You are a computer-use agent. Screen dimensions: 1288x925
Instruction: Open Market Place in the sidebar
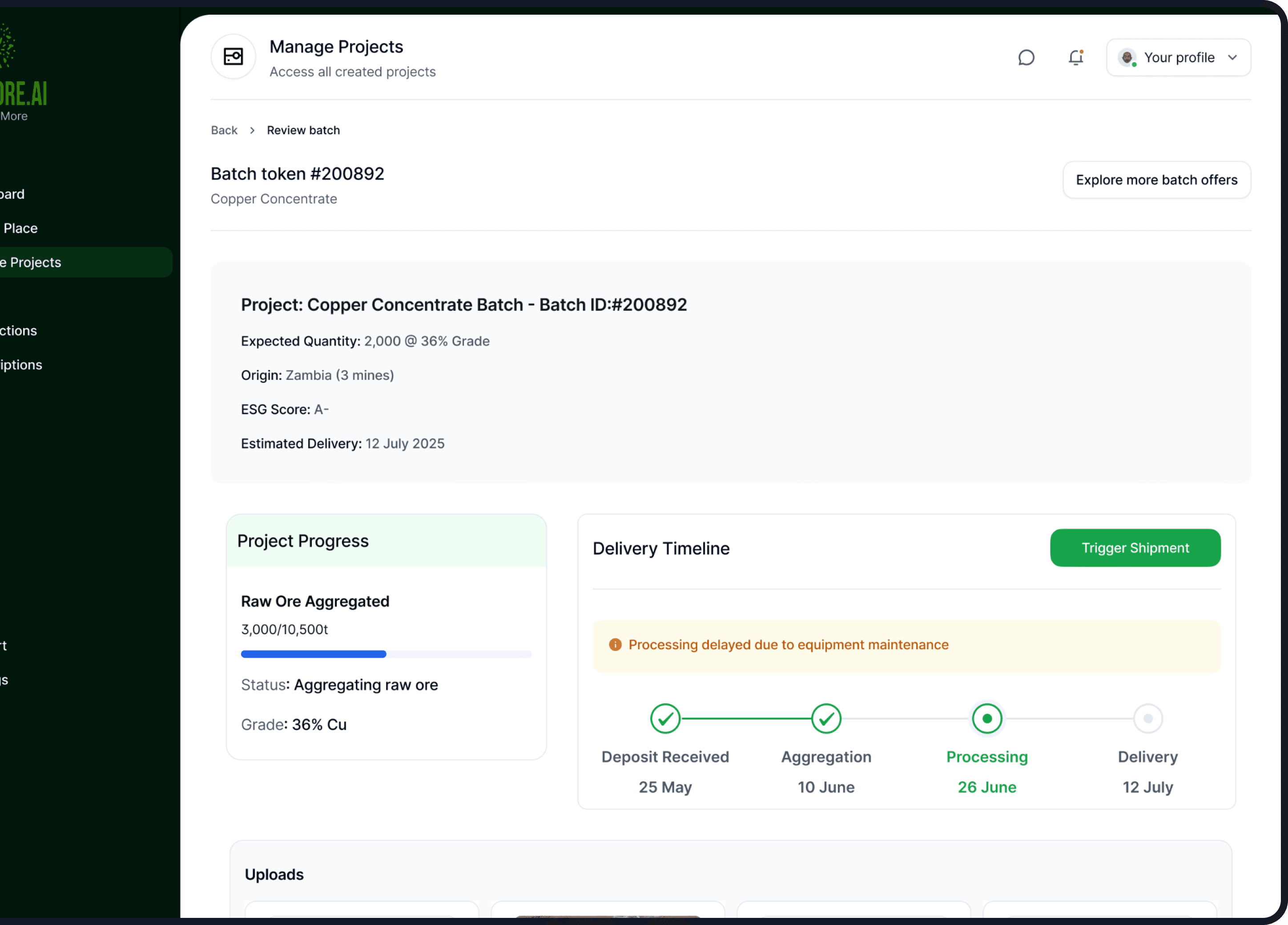coord(20,228)
